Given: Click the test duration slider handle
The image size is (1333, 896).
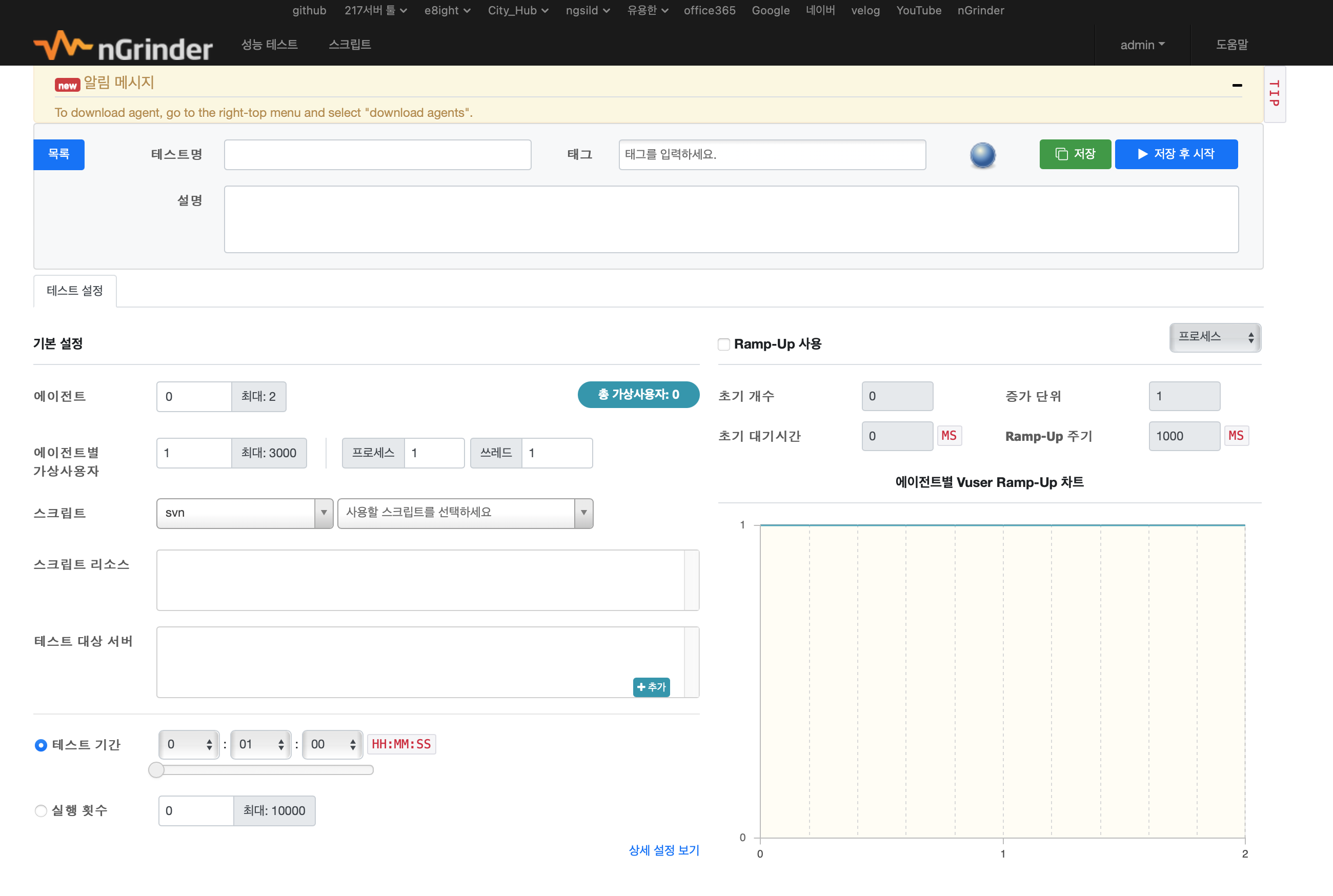Looking at the screenshot, I should click(x=156, y=770).
